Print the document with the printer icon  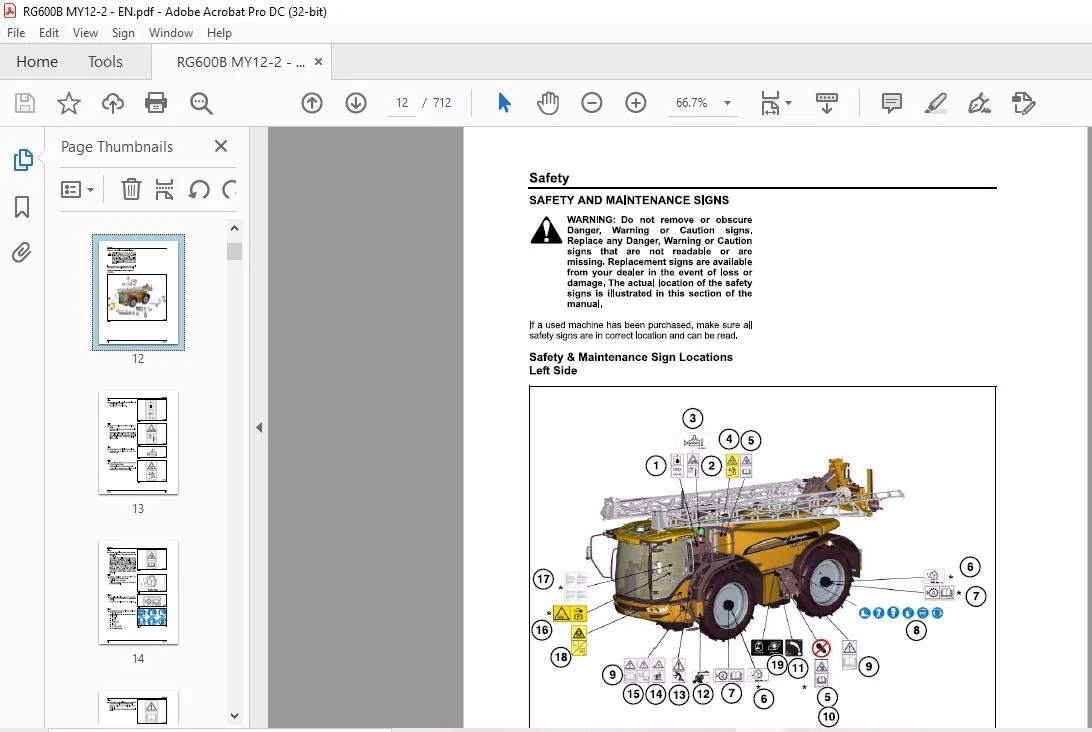pyautogui.click(x=156, y=103)
